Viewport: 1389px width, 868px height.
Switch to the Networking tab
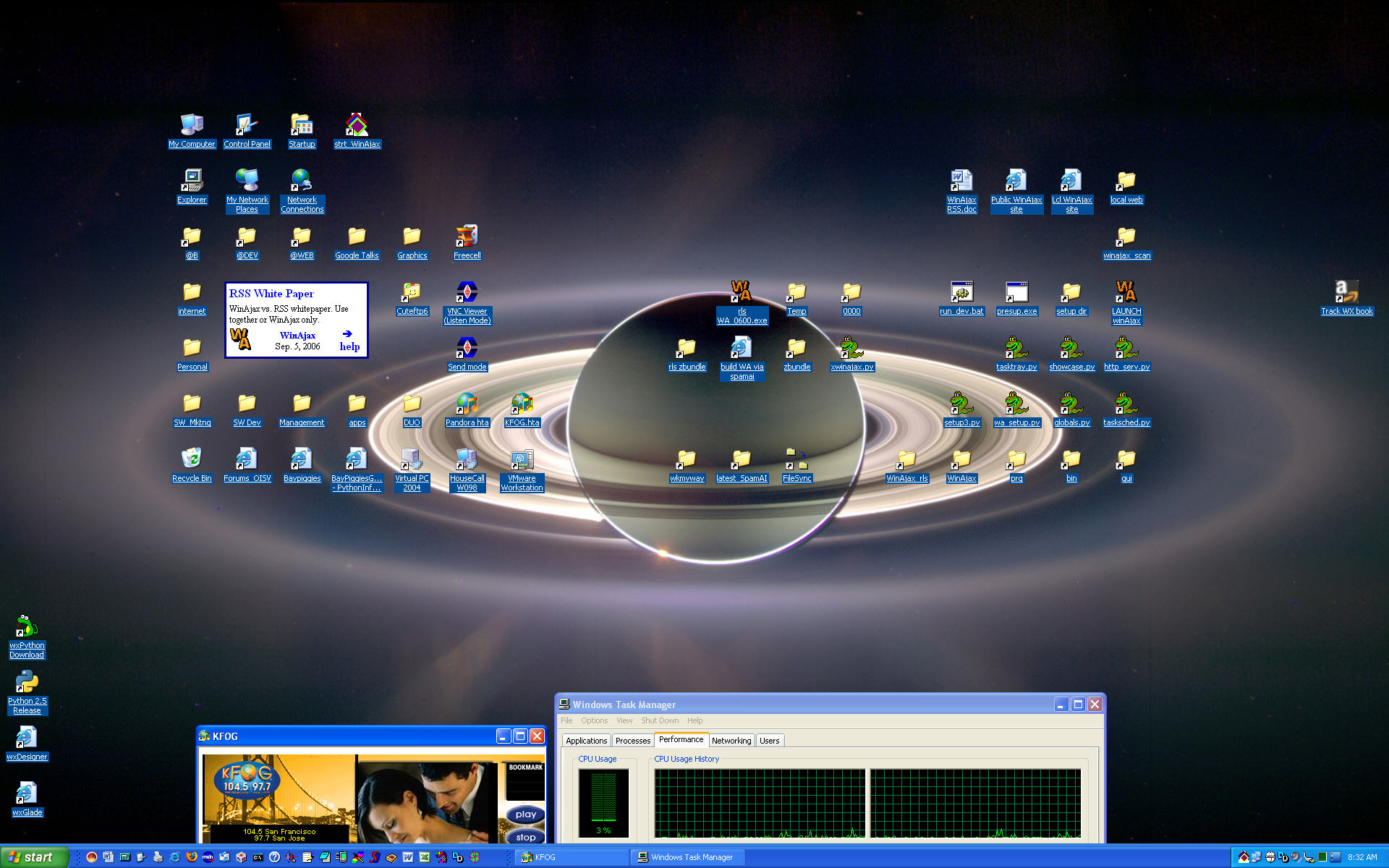731,741
